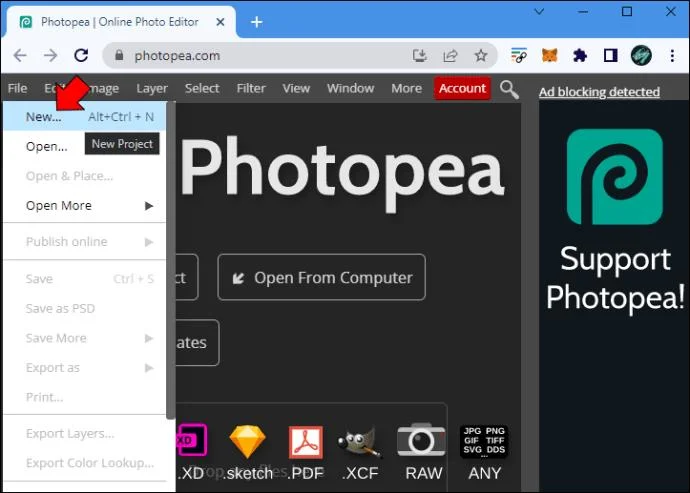Click the red Account button

pos(462,88)
